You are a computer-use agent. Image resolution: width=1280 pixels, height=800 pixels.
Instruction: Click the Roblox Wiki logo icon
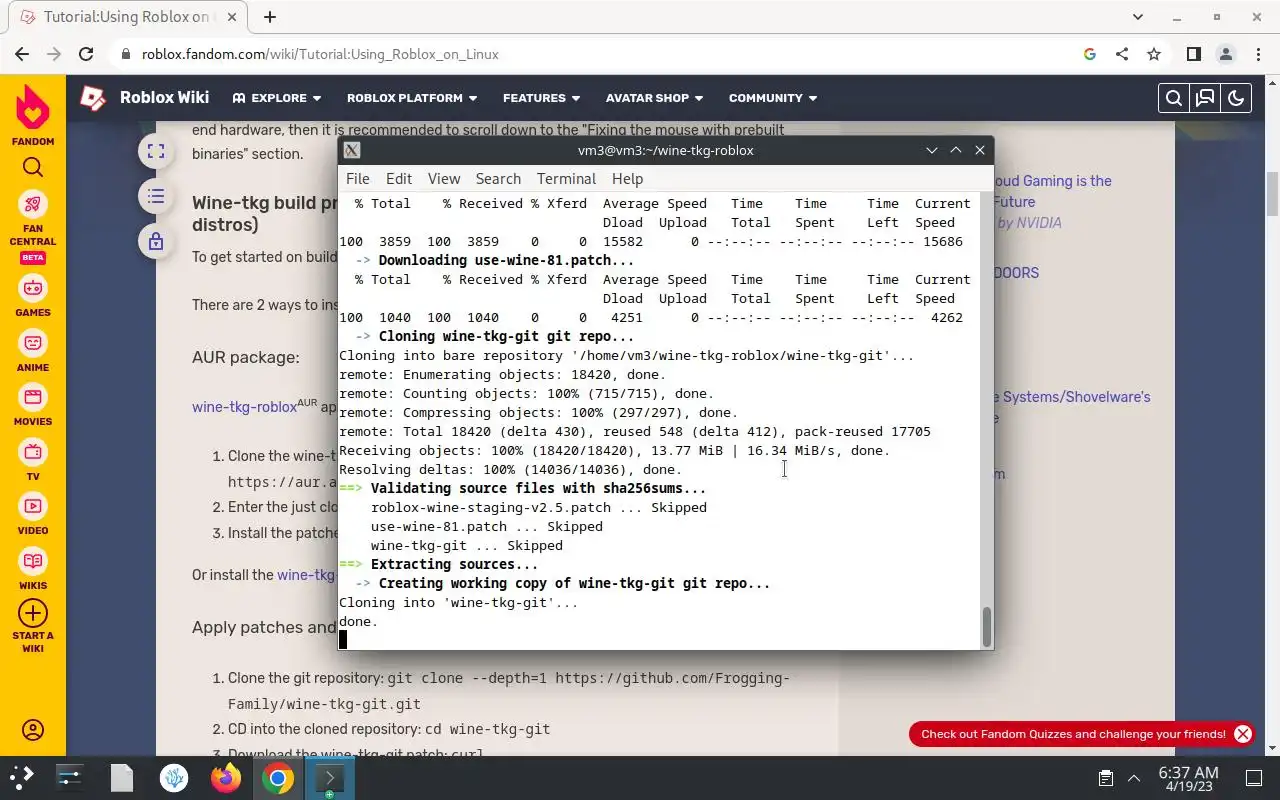(x=93, y=98)
